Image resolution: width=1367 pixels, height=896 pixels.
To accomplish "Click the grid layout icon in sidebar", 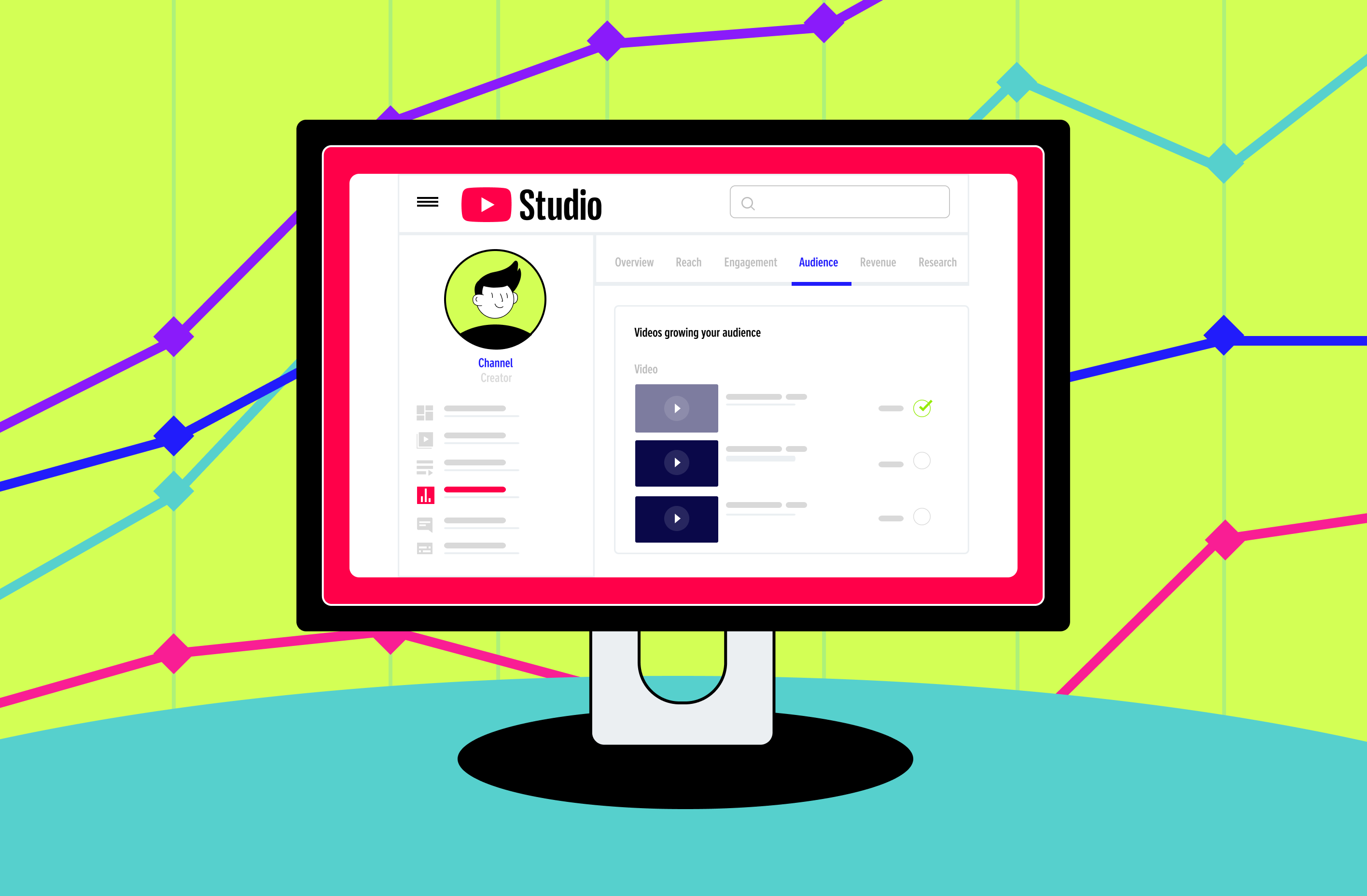I will 424,414.
